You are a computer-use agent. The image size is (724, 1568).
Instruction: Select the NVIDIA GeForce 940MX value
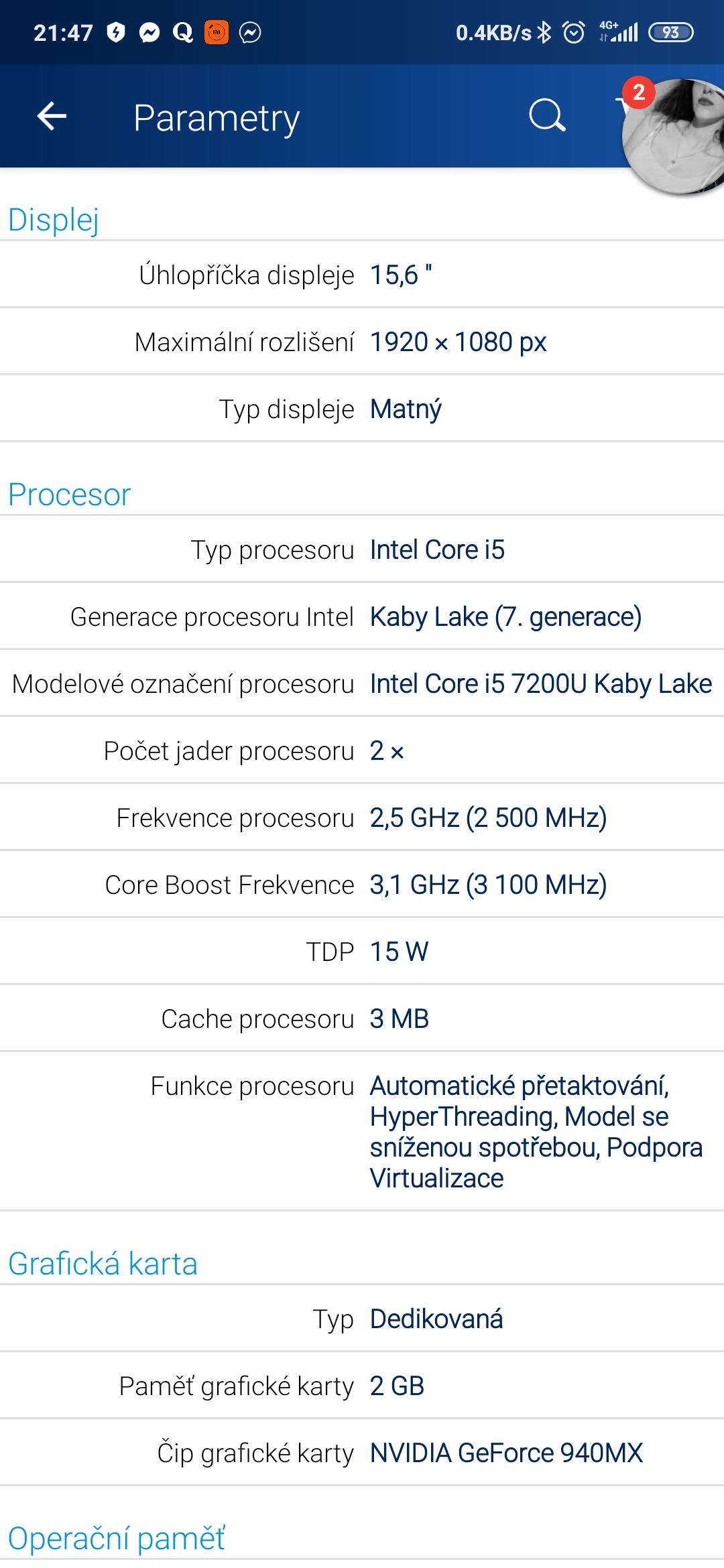click(506, 1453)
